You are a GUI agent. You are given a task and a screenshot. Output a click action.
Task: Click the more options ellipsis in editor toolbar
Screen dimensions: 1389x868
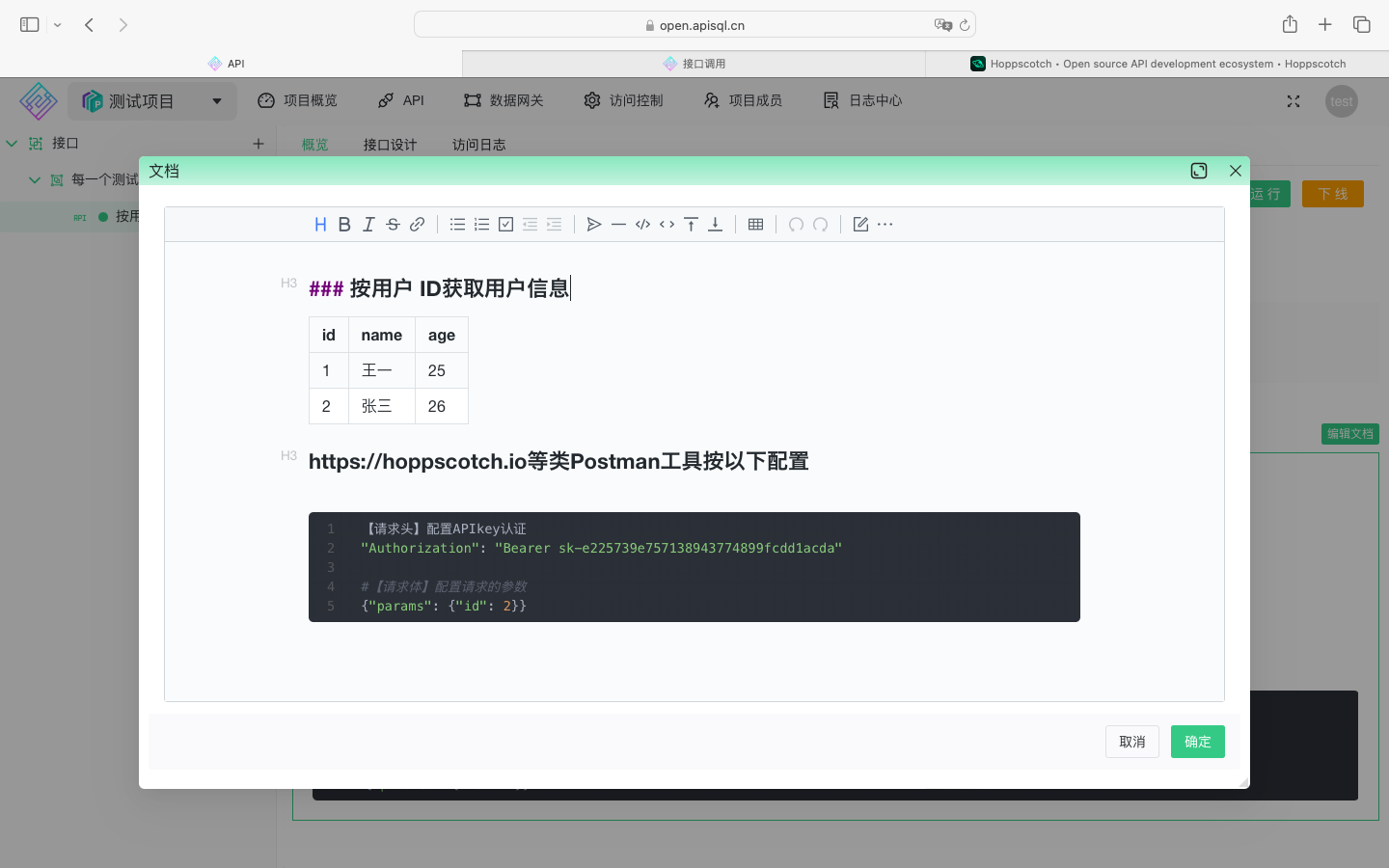[x=885, y=224]
